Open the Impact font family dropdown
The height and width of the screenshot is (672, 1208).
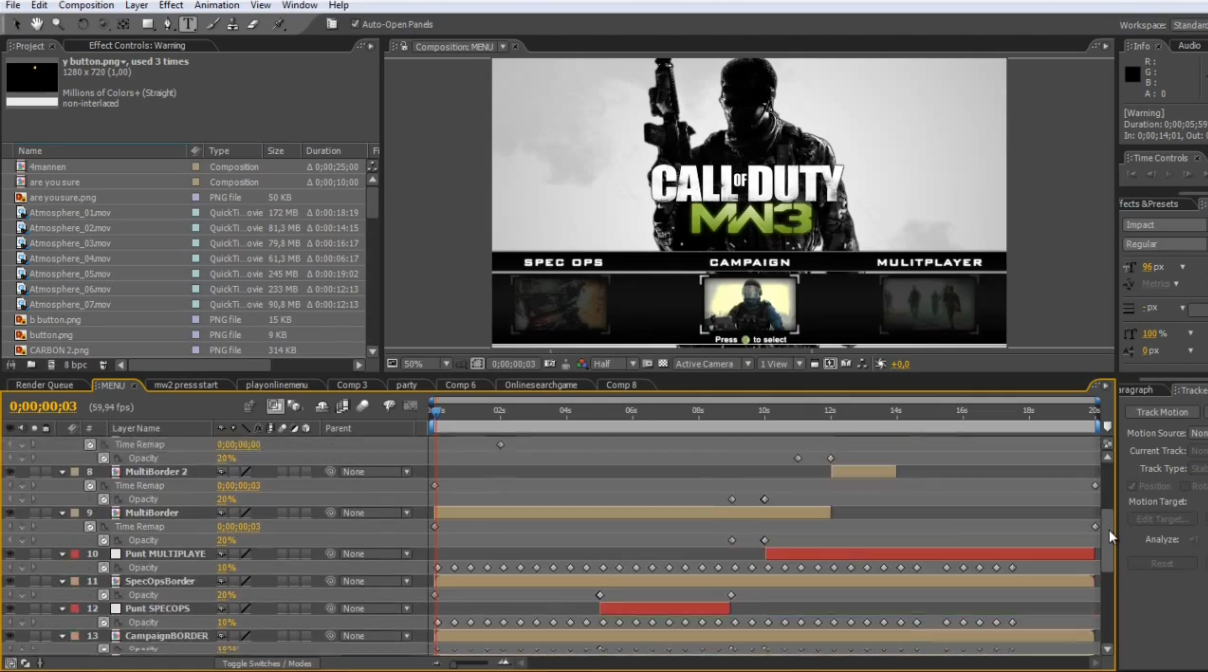point(1163,225)
